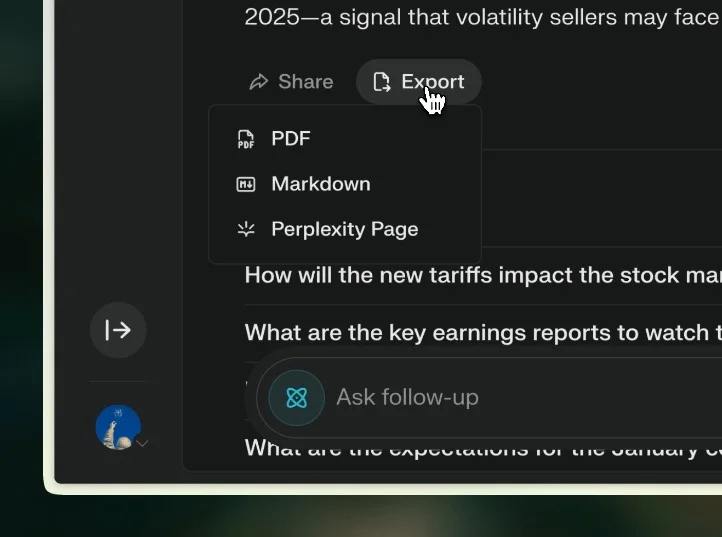Expand the chevron beside the profile avatar
Viewport: 722px width, 537px height.
[x=143, y=443]
